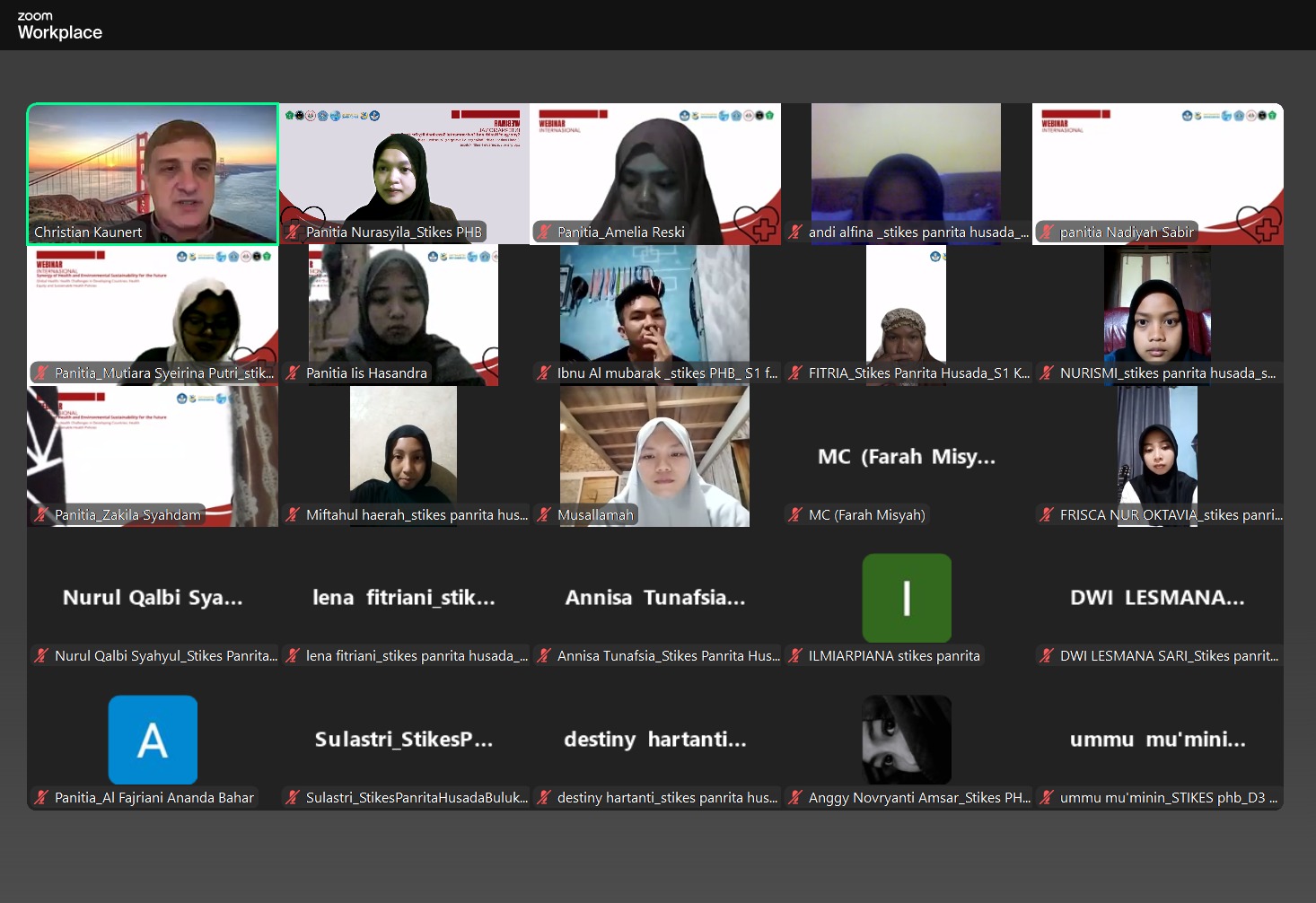Click the large "DWI LESMANA..." tile text

coord(1157,598)
